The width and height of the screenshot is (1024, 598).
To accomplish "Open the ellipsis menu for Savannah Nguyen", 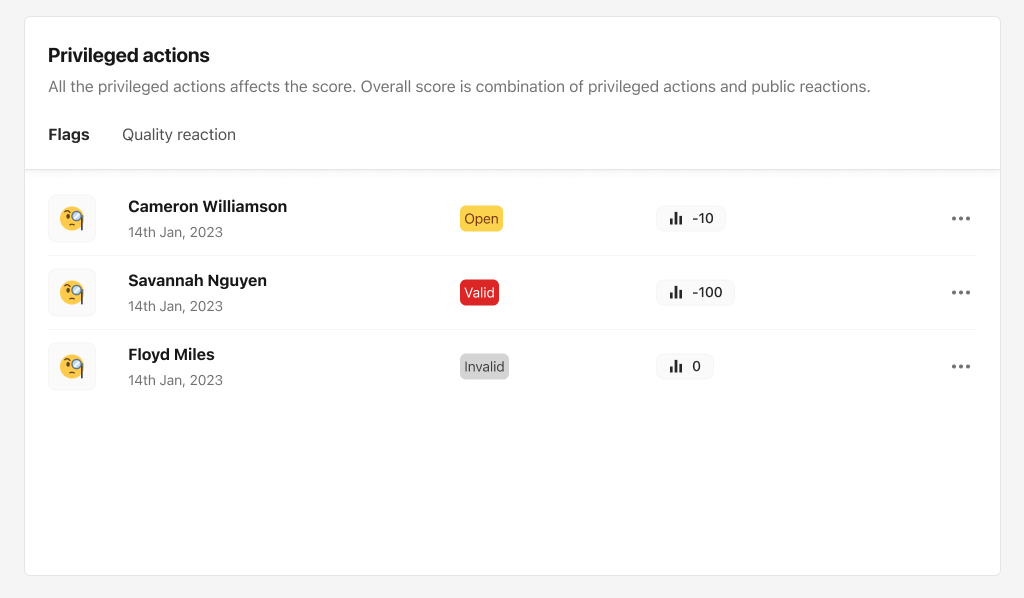I will point(961,292).
